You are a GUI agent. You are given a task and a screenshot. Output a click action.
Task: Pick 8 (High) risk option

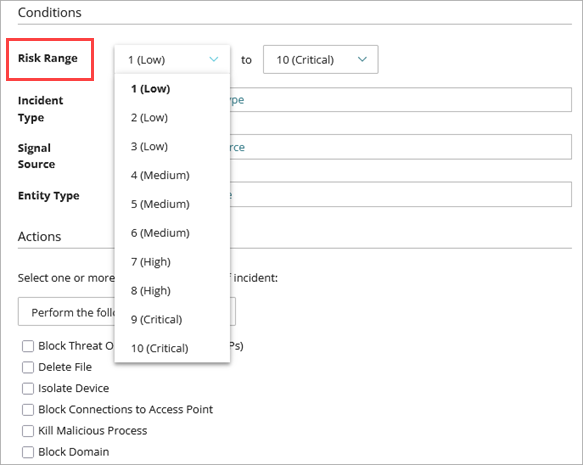172,291
